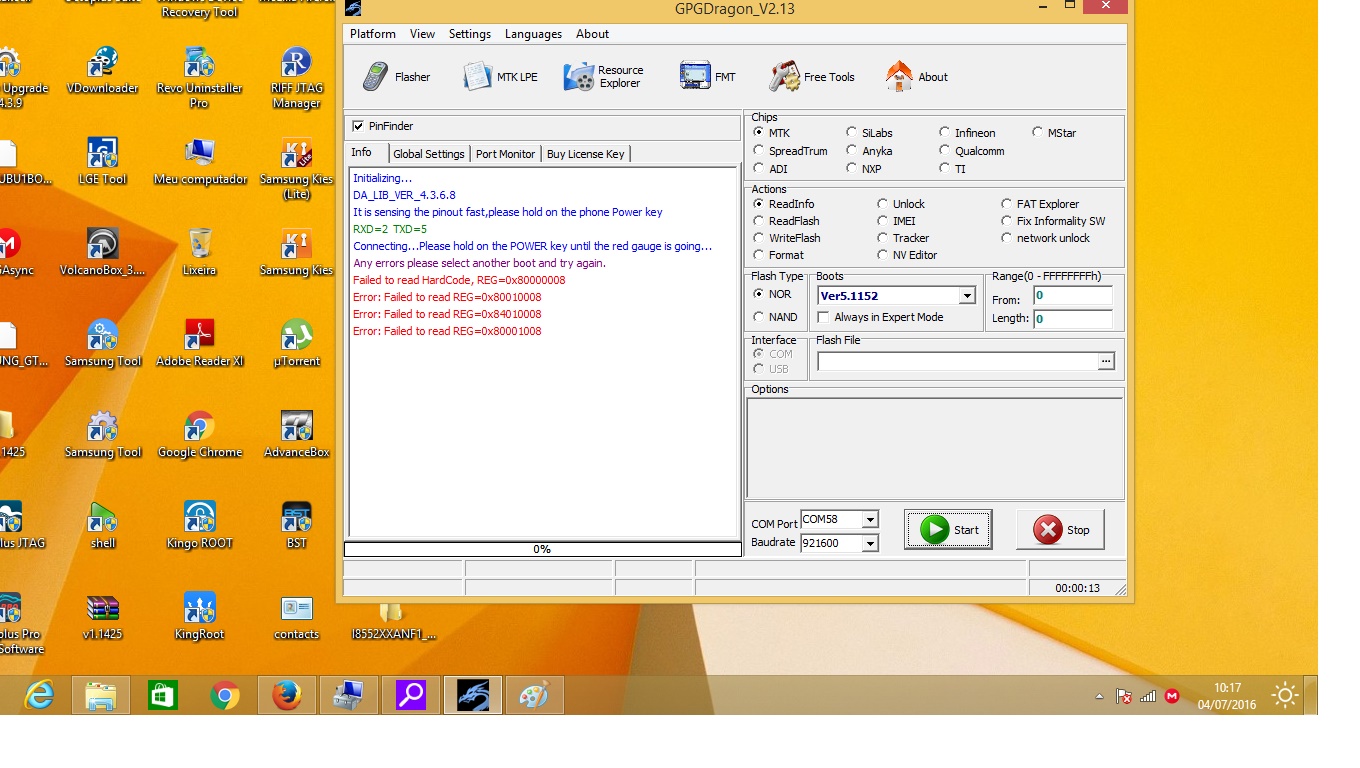The height and width of the screenshot is (768, 1360).
Task: Open AdvanceBox desktop shortcut
Action: 296,434
